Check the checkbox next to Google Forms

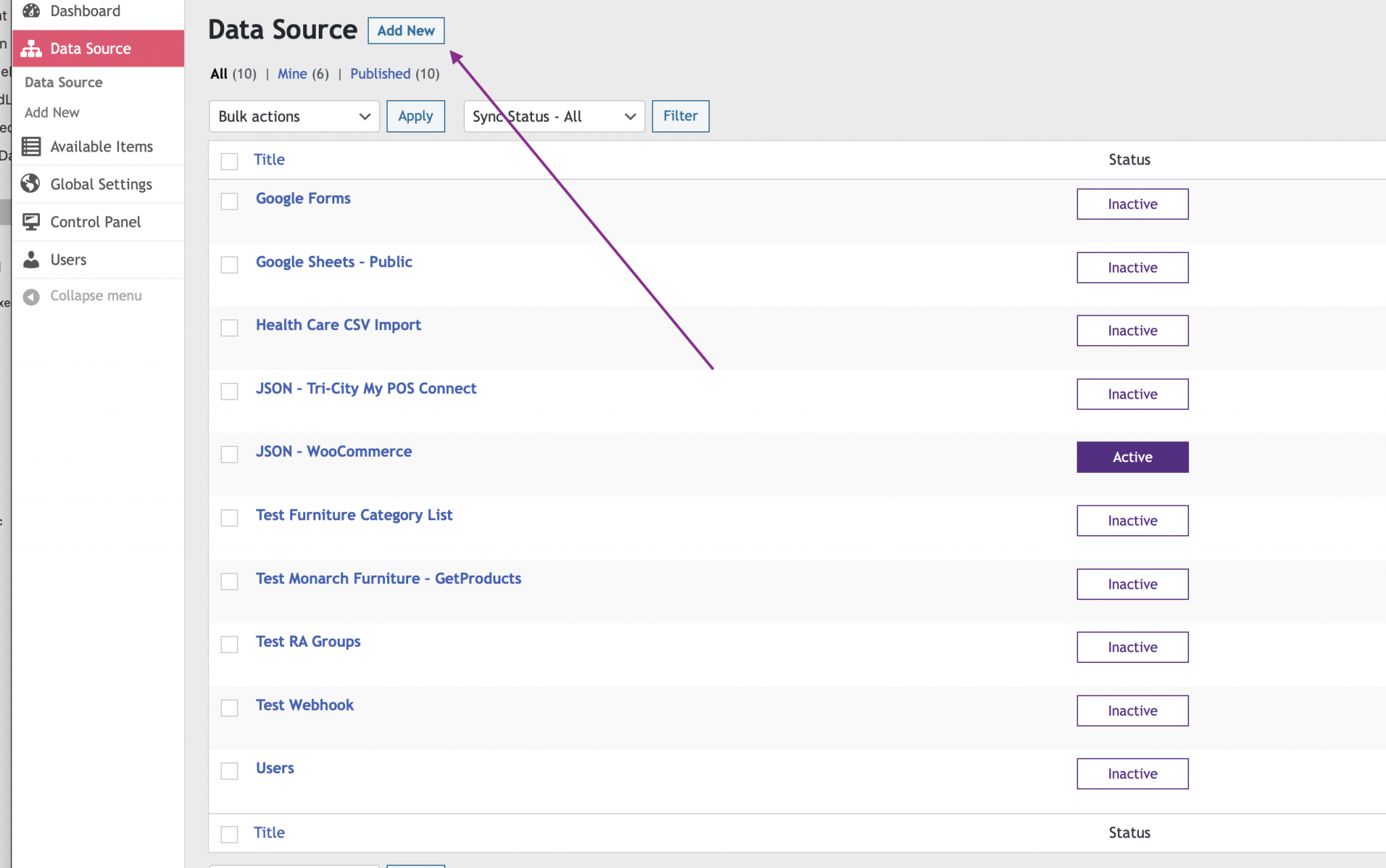pyautogui.click(x=229, y=201)
